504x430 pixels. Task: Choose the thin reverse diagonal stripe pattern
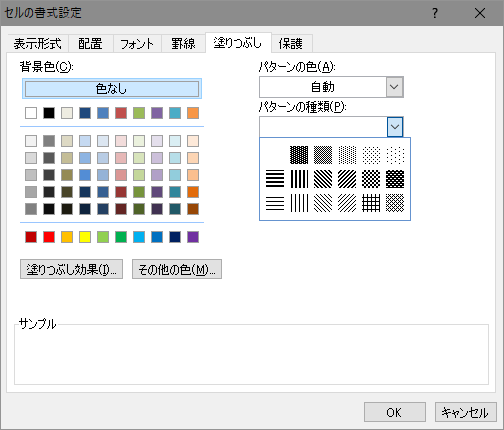point(323,203)
